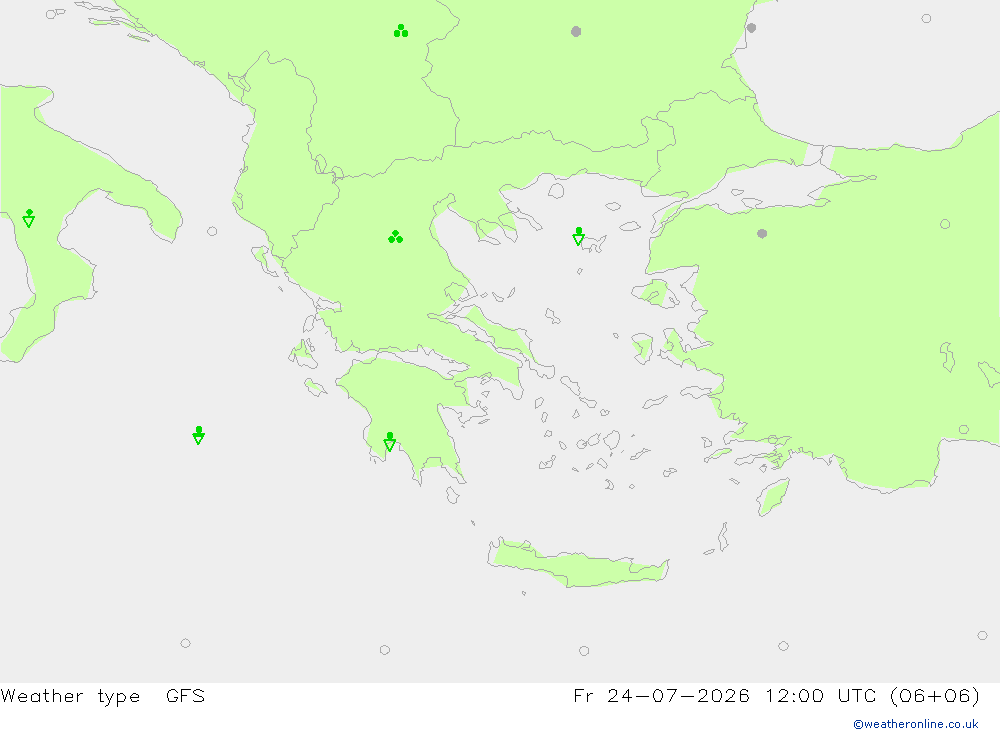Screen dimensions: 1000x733
Task: Click the 'Fr 24-07-2026 12:00 UTC (06+06)' timestamp
Action: (x=776, y=695)
